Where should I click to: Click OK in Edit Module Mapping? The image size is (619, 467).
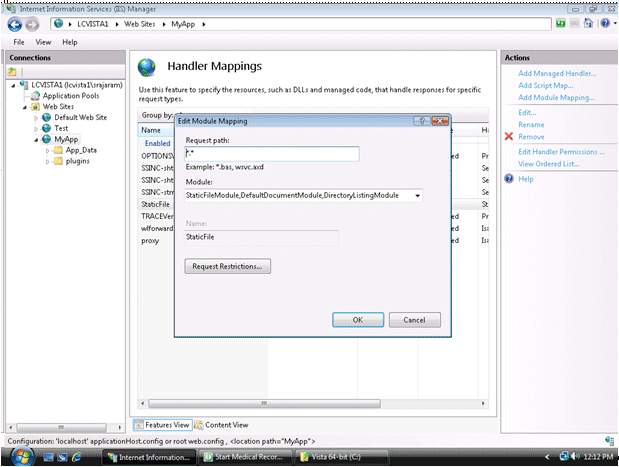point(358,320)
